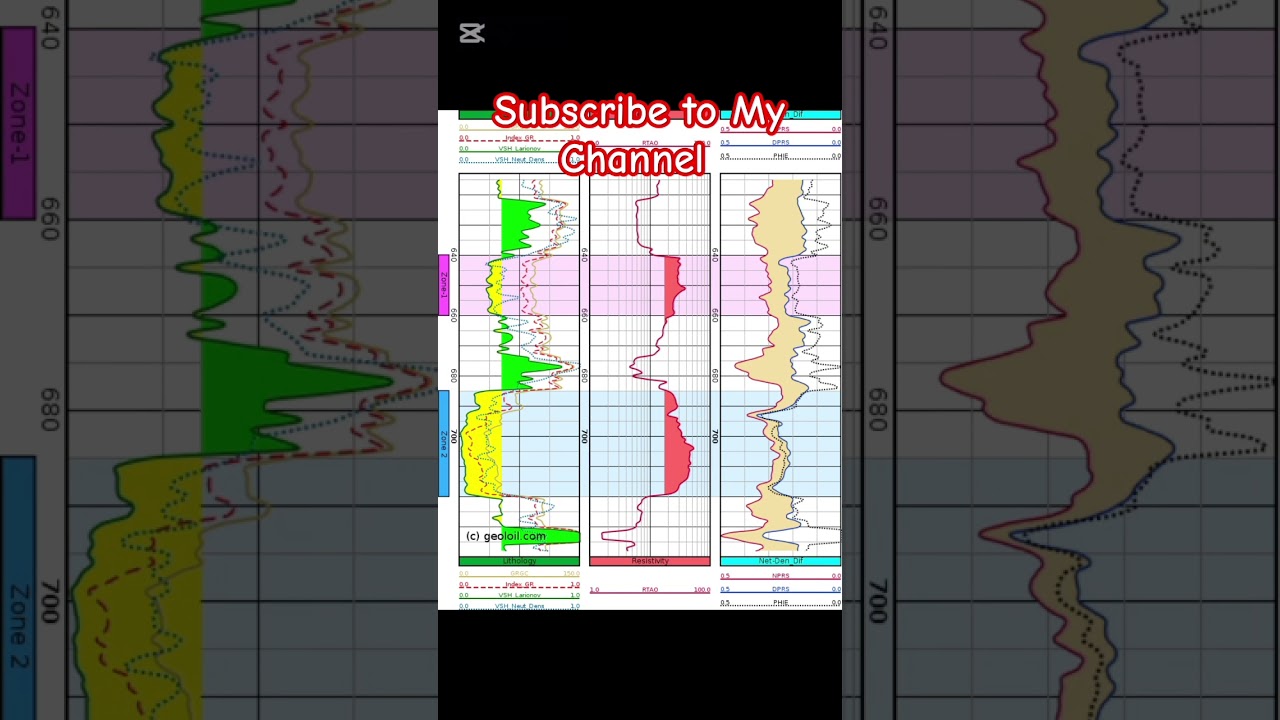Click PHIE curve label in bottom legend
1280x720 pixels.
point(781,602)
